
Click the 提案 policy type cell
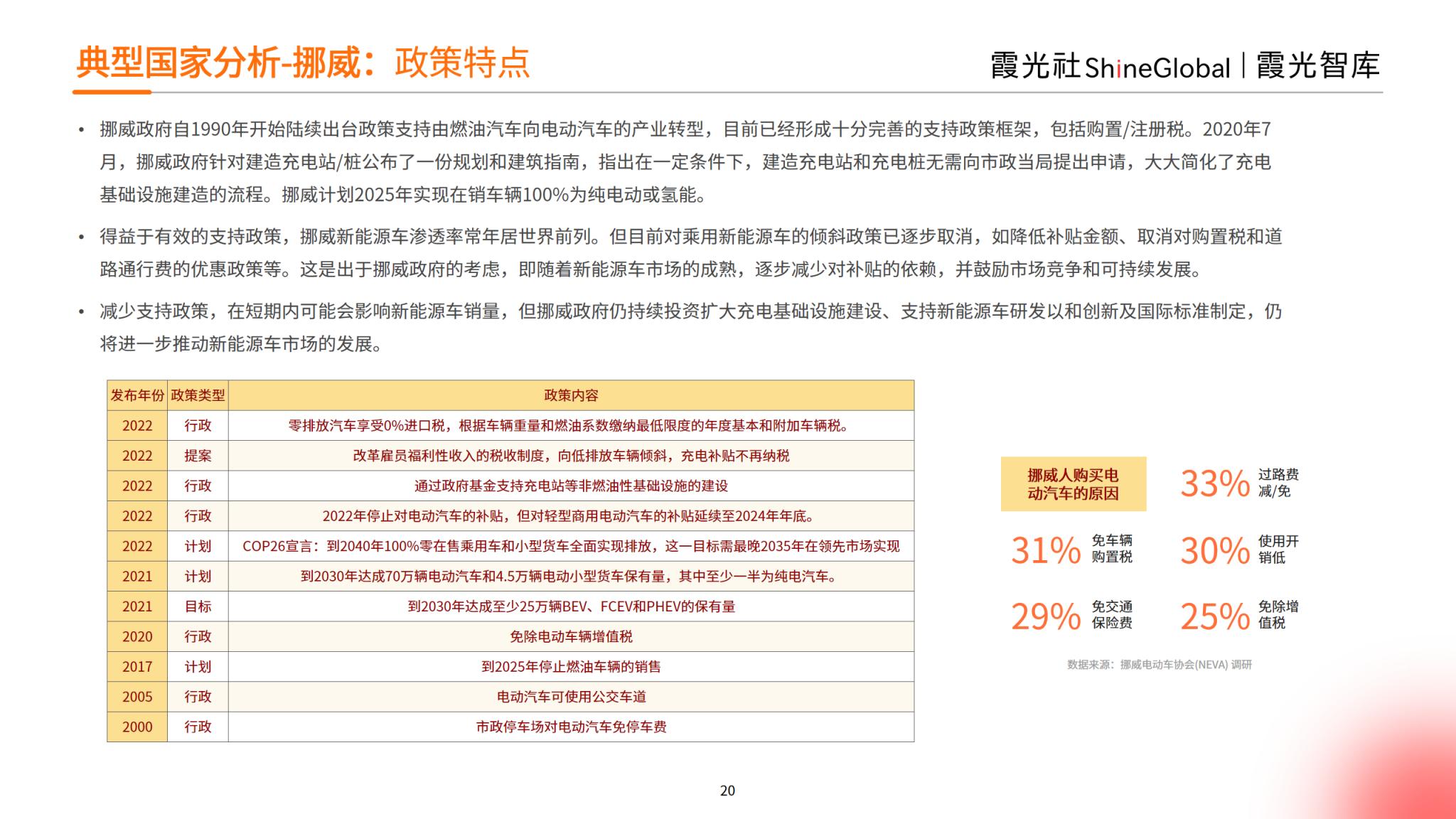point(198,456)
